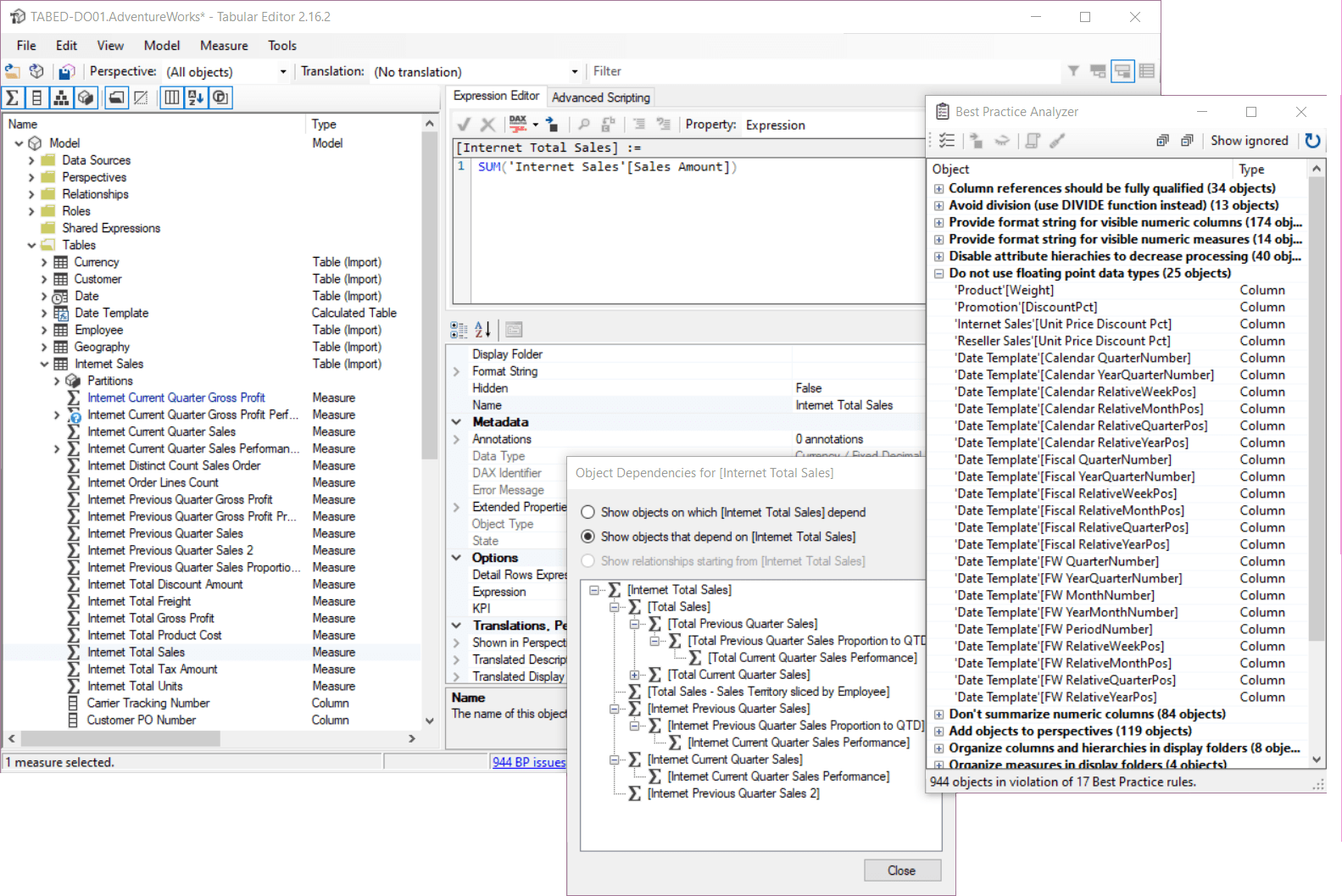Expand the Data Sources folder

tap(31, 160)
